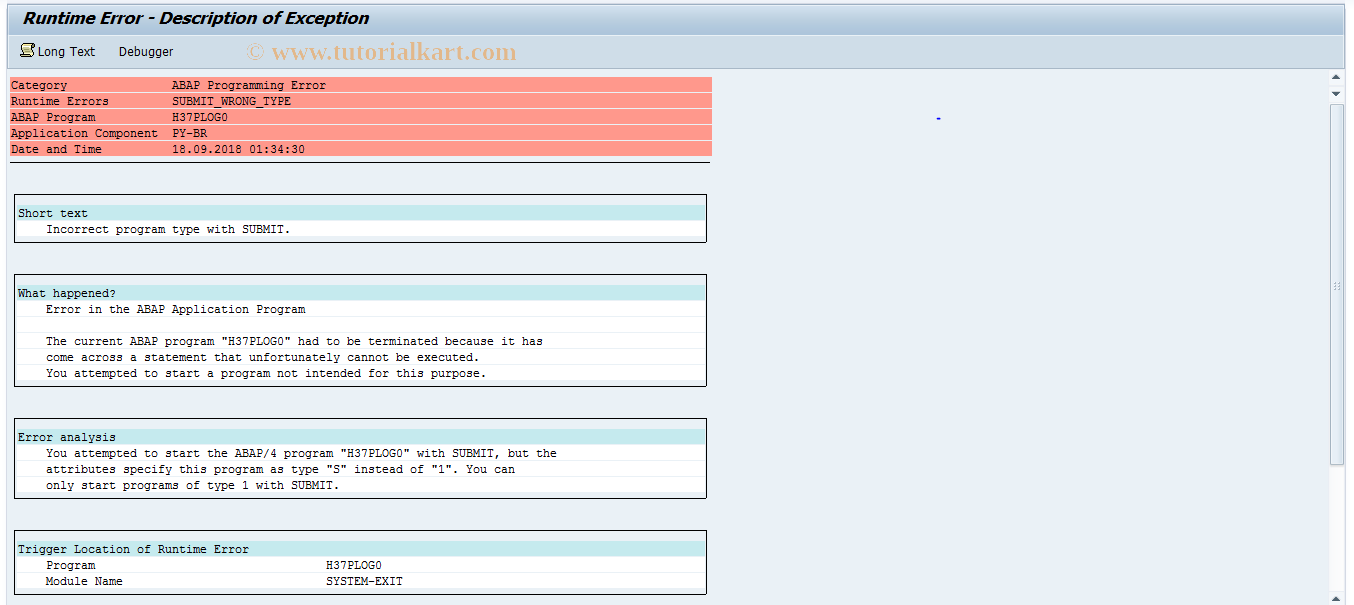Click line 'You attempted to start a program not intended'
The width and height of the screenshot is (1354, 605).
click(x=266, y=373)
